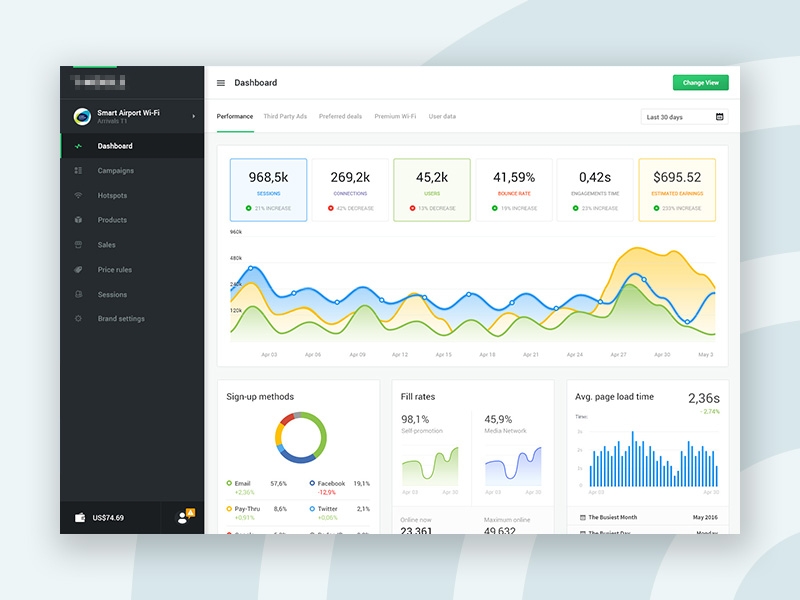The image size is (800, 600).
Task: Click the Hotspots Wi-Fi icon in sidebar
Action: click(78, 195)
